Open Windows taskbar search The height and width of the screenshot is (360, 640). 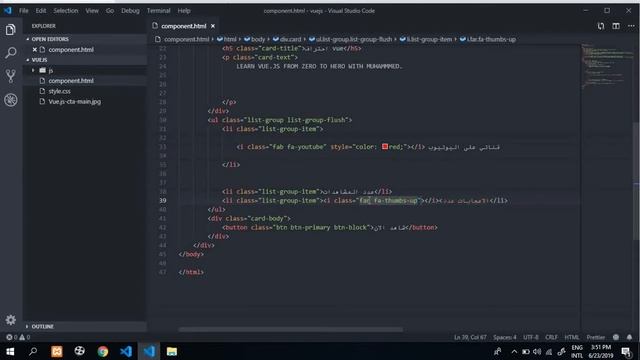point(33,351)
